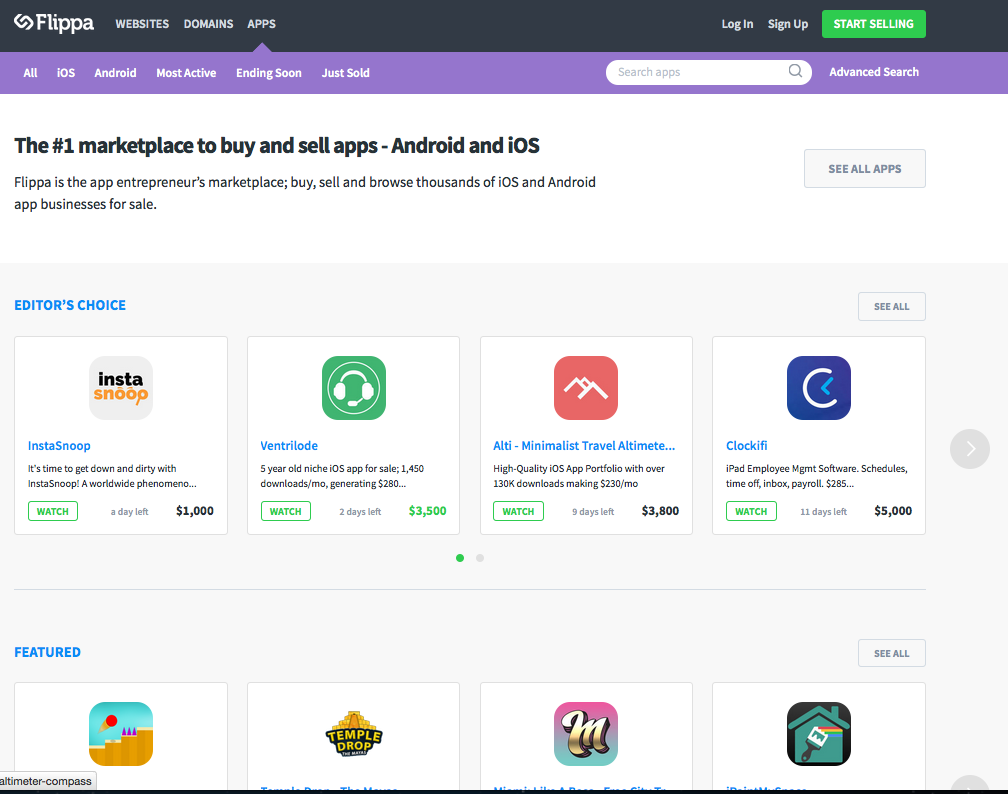
Task: Watch the Ventrilode listing
Action: [285, 511]
